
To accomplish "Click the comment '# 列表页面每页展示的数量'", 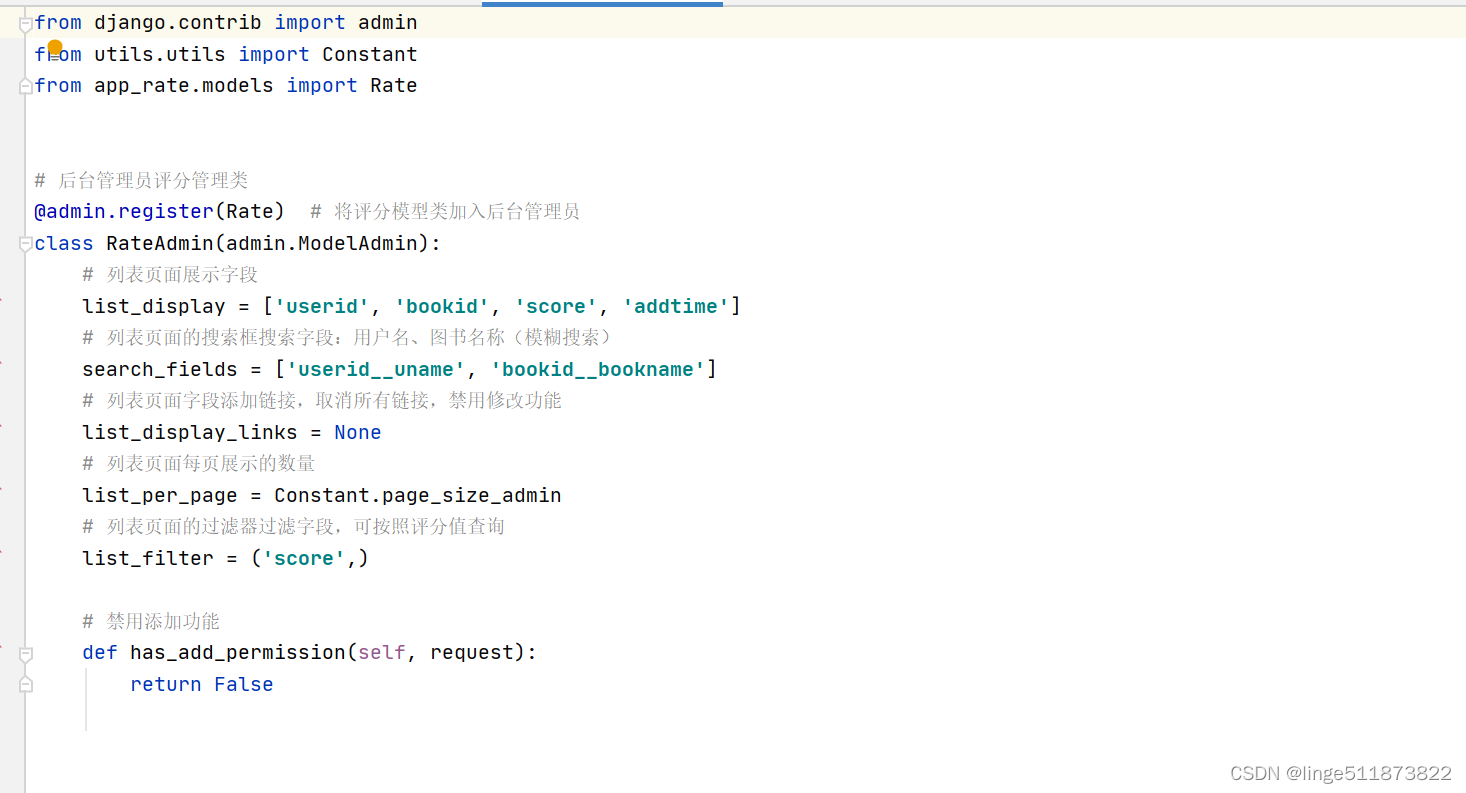I will (x=199, y=463).
